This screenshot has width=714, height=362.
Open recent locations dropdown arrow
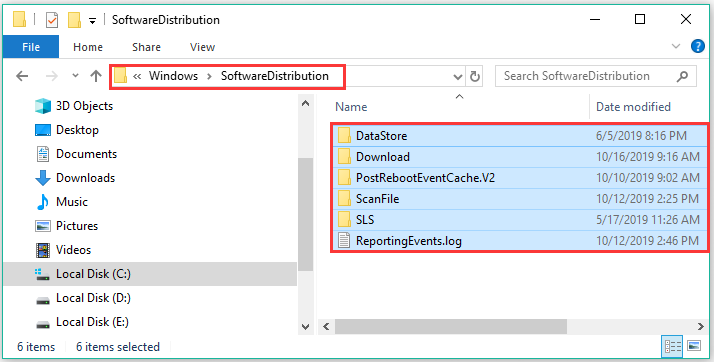click(76, 76)
